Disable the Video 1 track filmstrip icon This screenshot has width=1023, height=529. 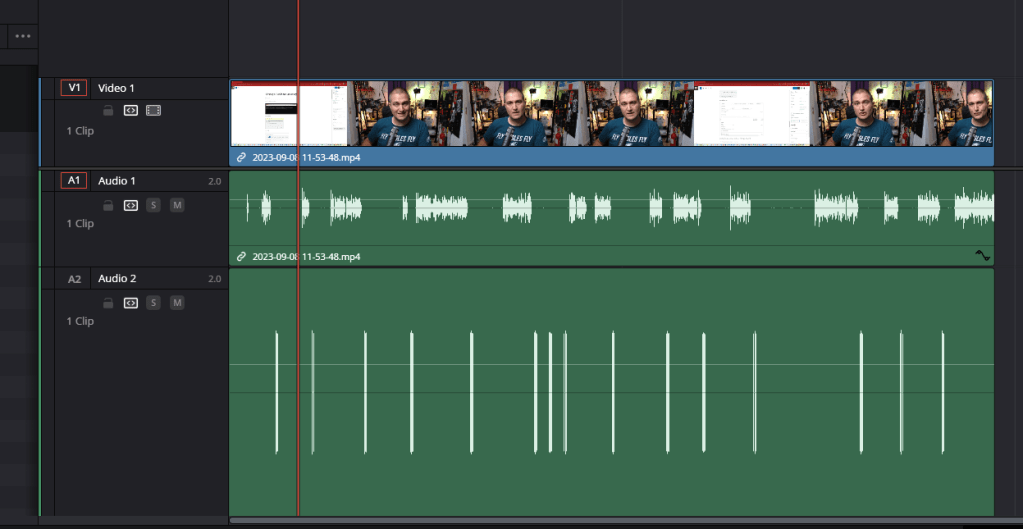pyautogui.click(x=153, y=111)
